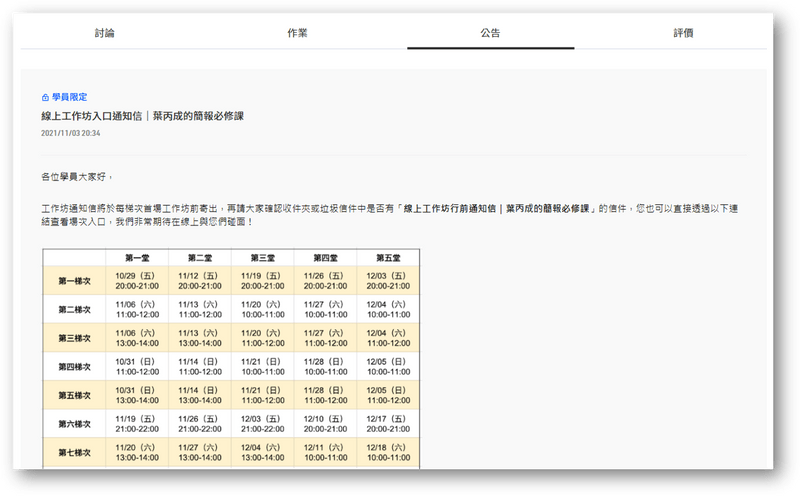This screenshot has width=800, height=496.
Task: Click the 10/29 (五) 20:00-21:00 cell
Action: 137,281
